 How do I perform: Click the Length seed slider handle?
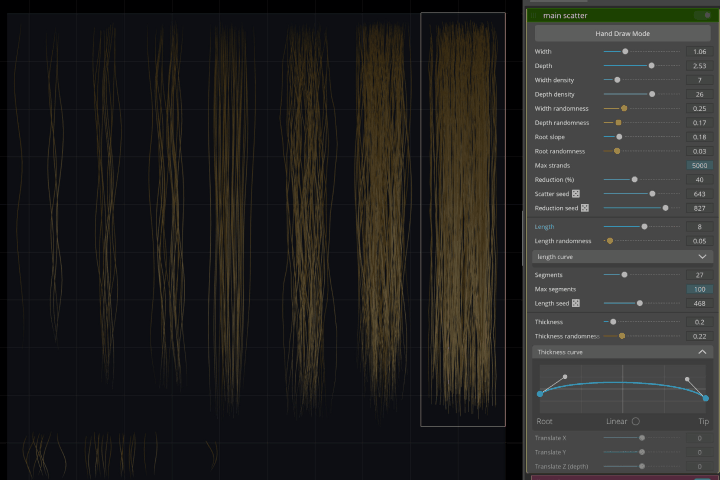640,303
